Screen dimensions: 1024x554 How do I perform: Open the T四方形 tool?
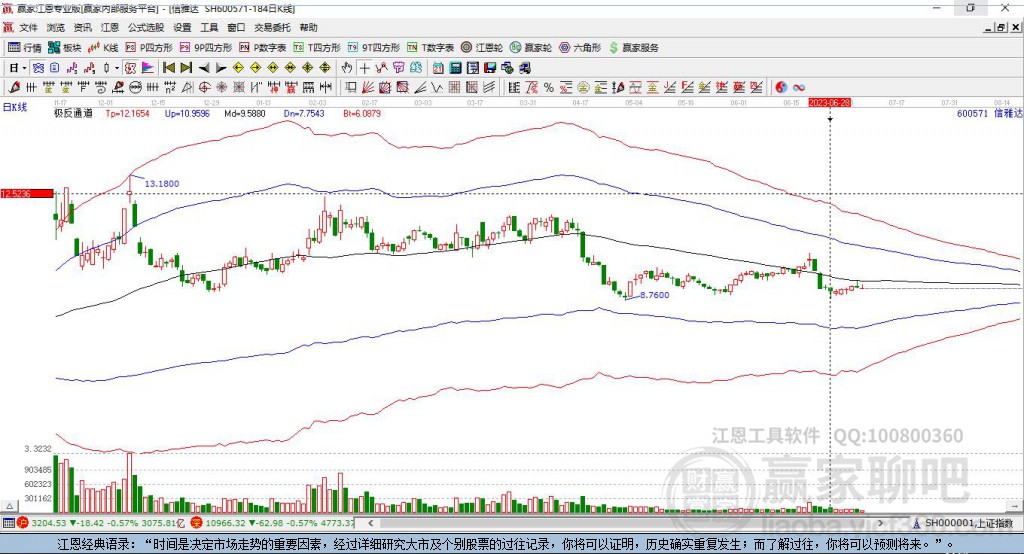pos(317,48)
